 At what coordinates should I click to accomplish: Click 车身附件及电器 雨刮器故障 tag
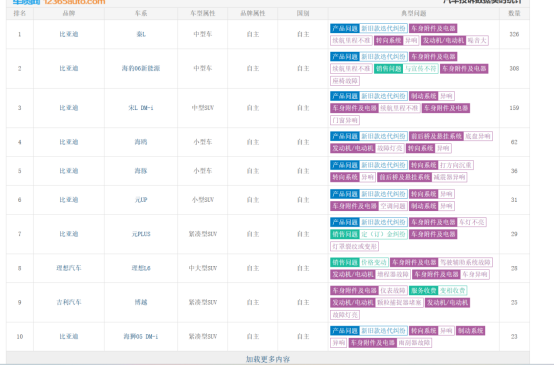[390, 343]
